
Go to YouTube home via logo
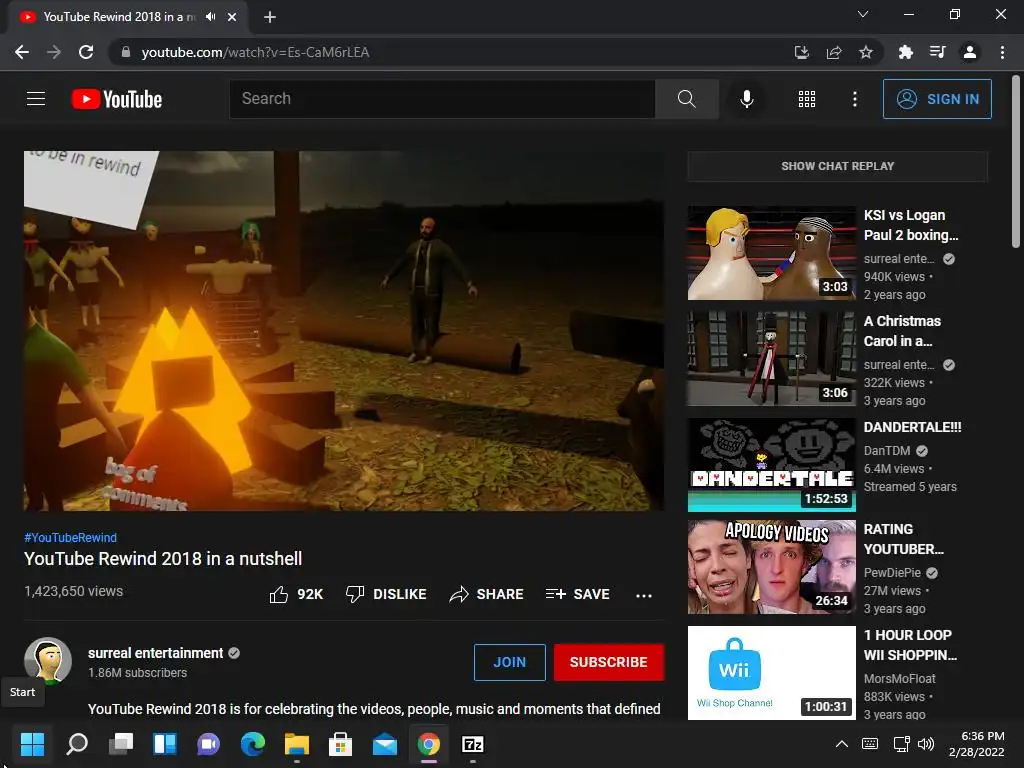(x=116, y=99)
